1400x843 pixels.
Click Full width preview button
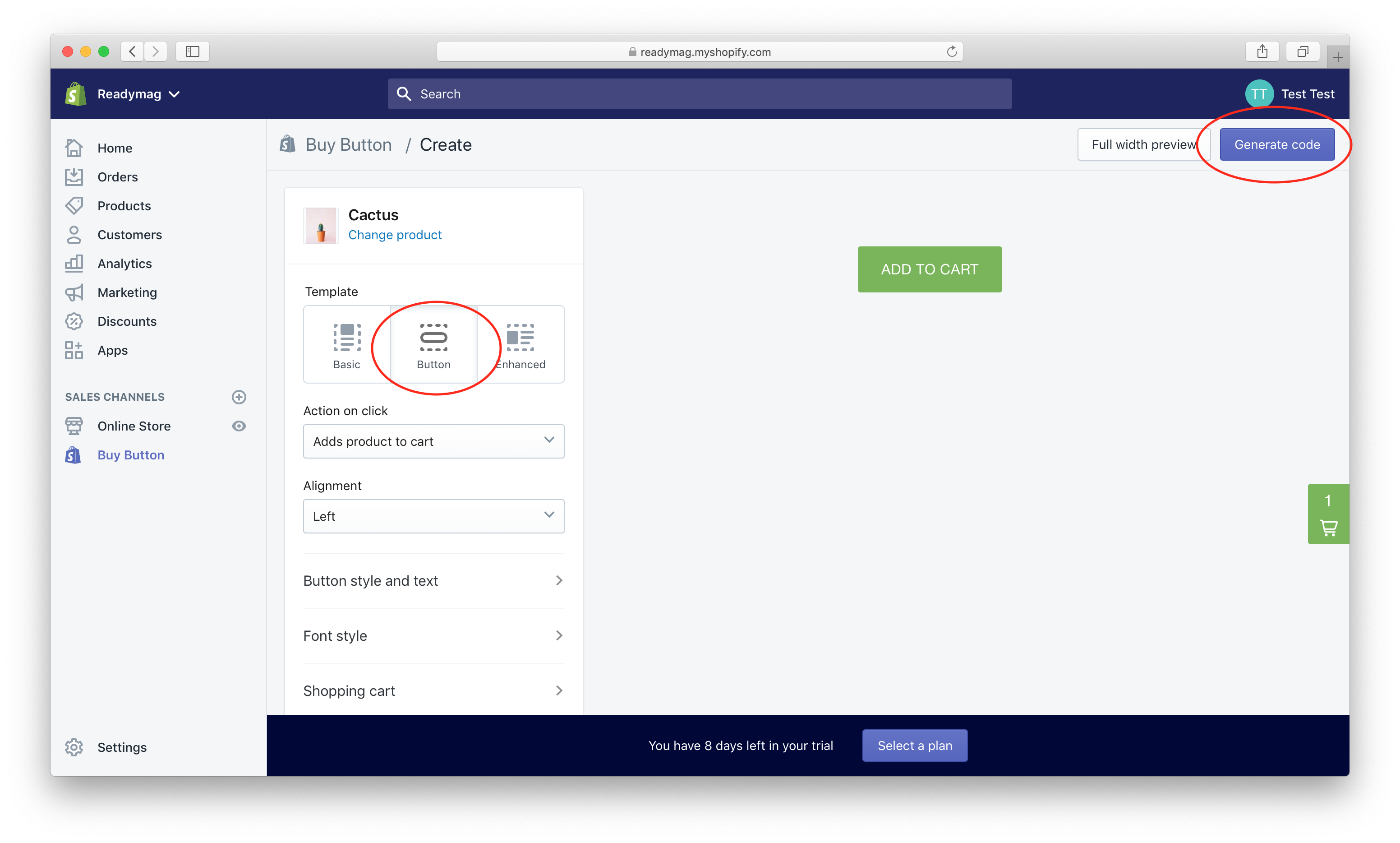1143,144
